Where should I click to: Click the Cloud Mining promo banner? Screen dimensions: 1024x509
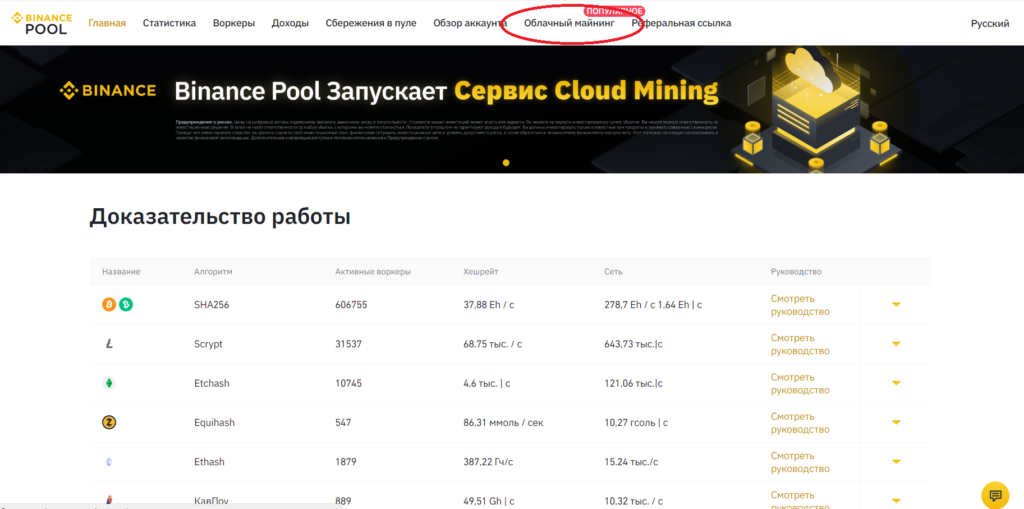click(446, 92)
